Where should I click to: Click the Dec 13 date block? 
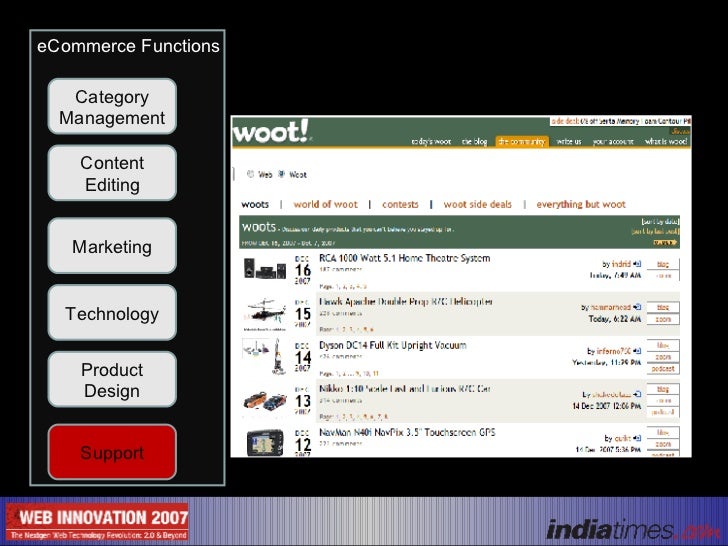(302, 401)
